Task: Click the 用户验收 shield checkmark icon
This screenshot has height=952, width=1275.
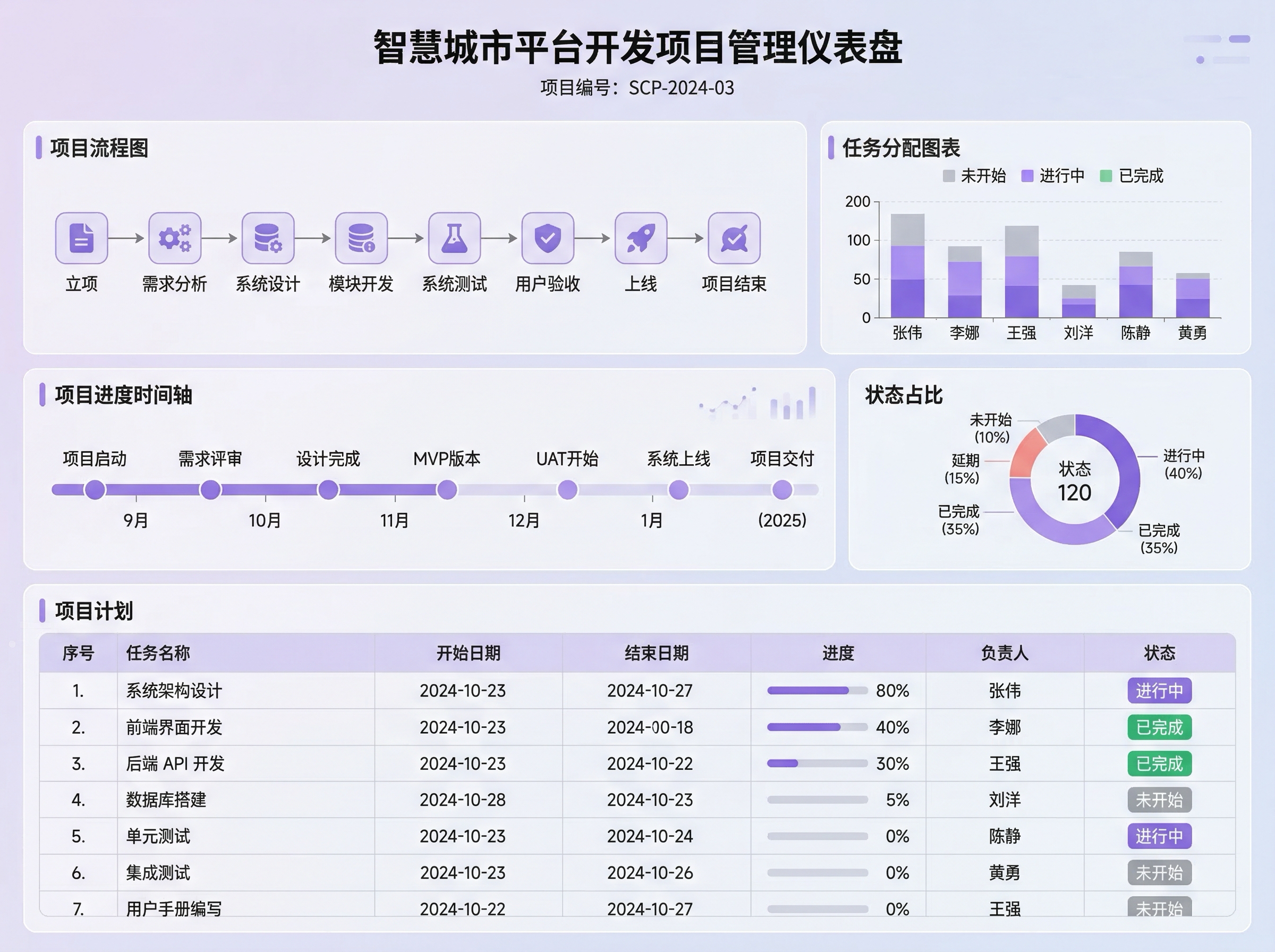Action: click(548, 238)
